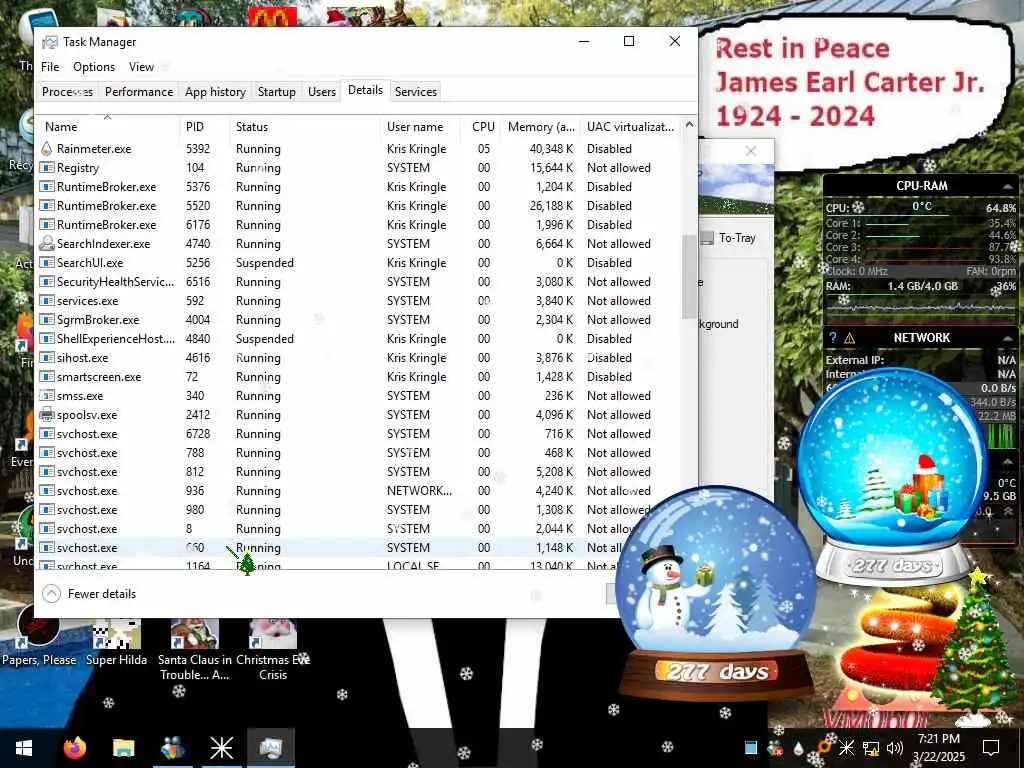Click the Task Manager title bar icon

tap(50, 42)
